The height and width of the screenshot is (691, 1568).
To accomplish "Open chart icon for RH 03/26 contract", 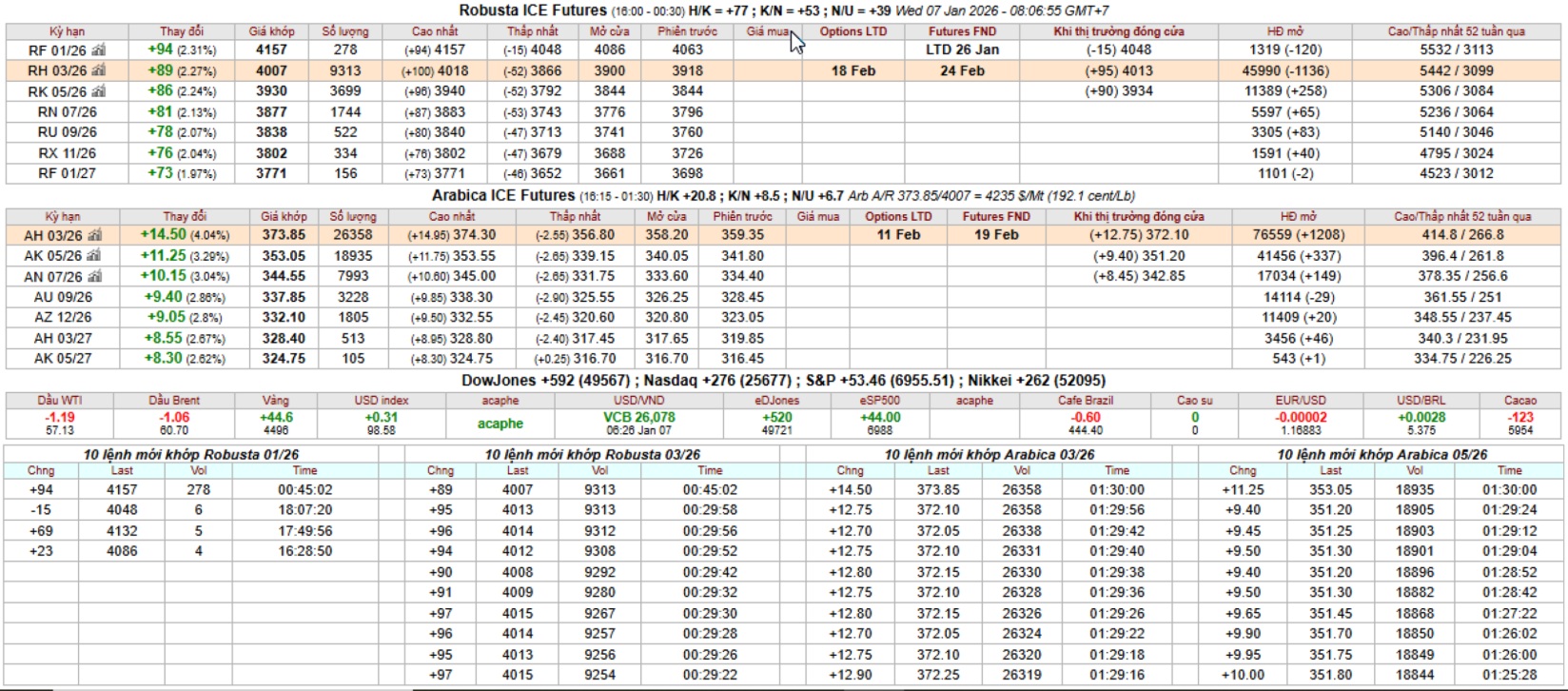I will (99, 71).
